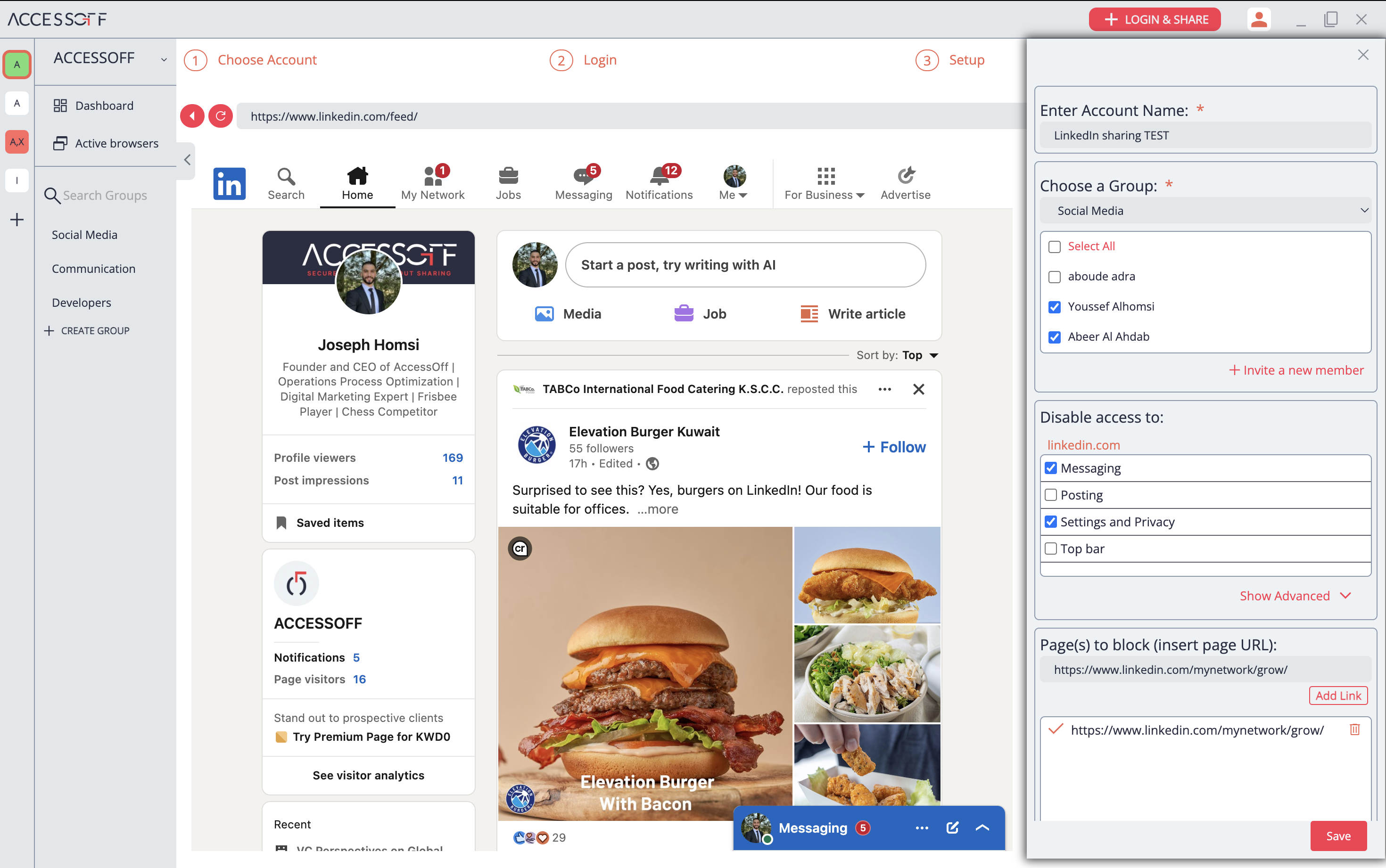Check the aboude adra member

click(x=1054, y=277)
